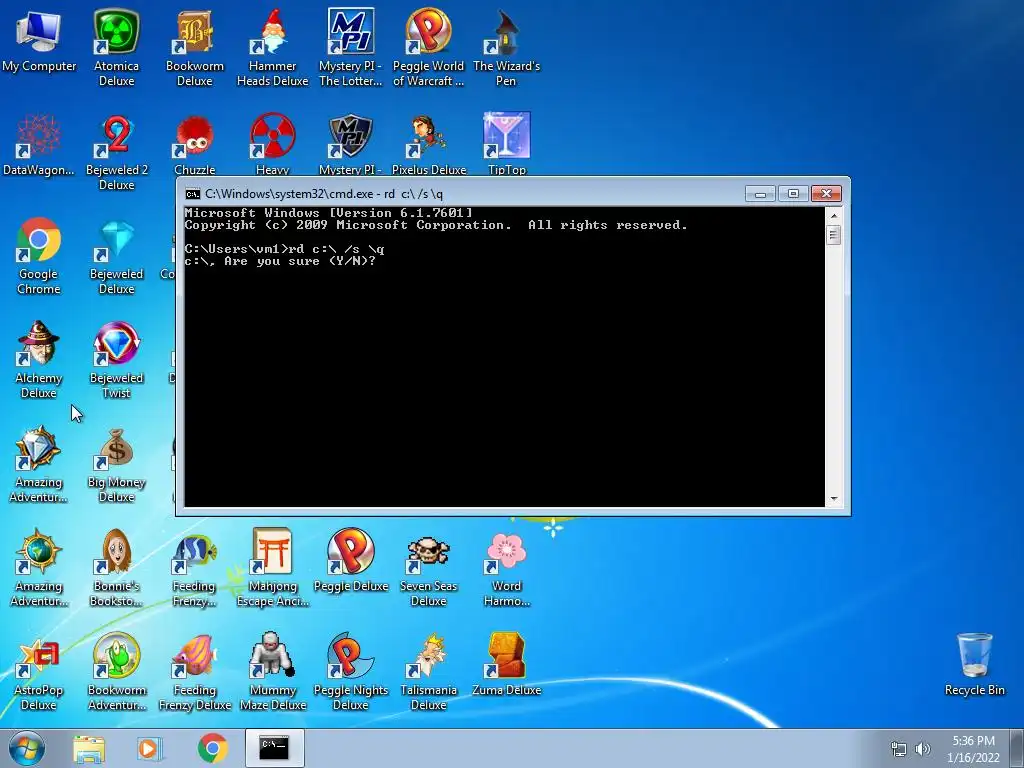Open the Recycle Bin
The image size is (1024, 768).
tap(974, 665)
